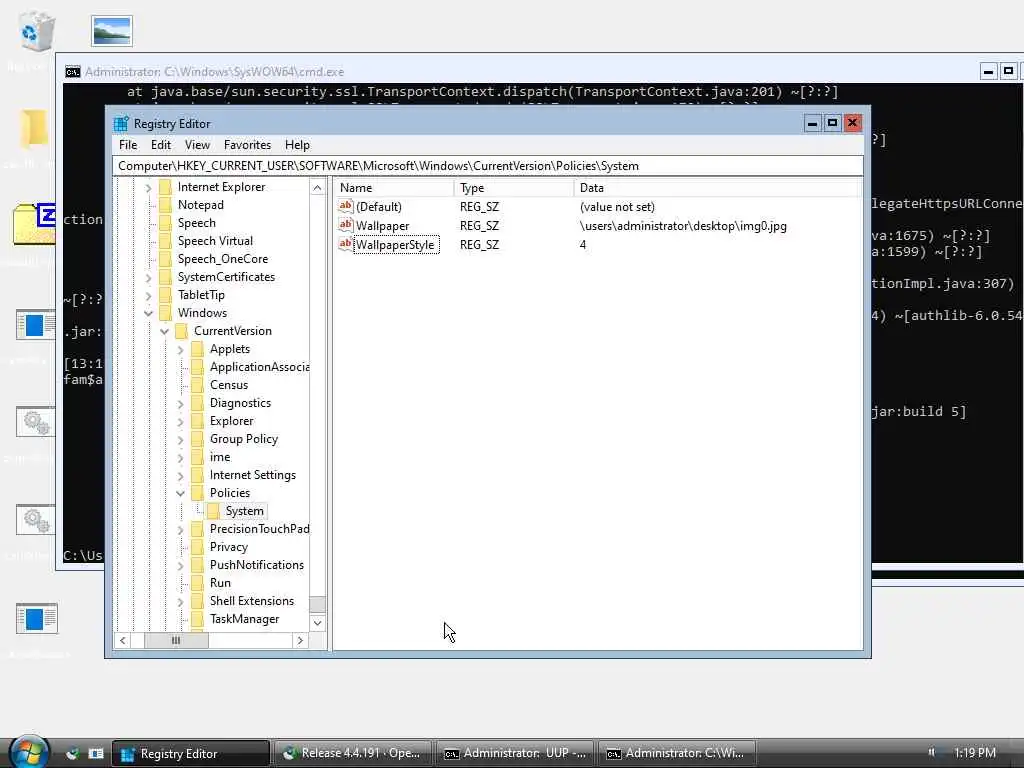Sort values by the Data column header
The image size is (1024, 768).
(717, 188)
